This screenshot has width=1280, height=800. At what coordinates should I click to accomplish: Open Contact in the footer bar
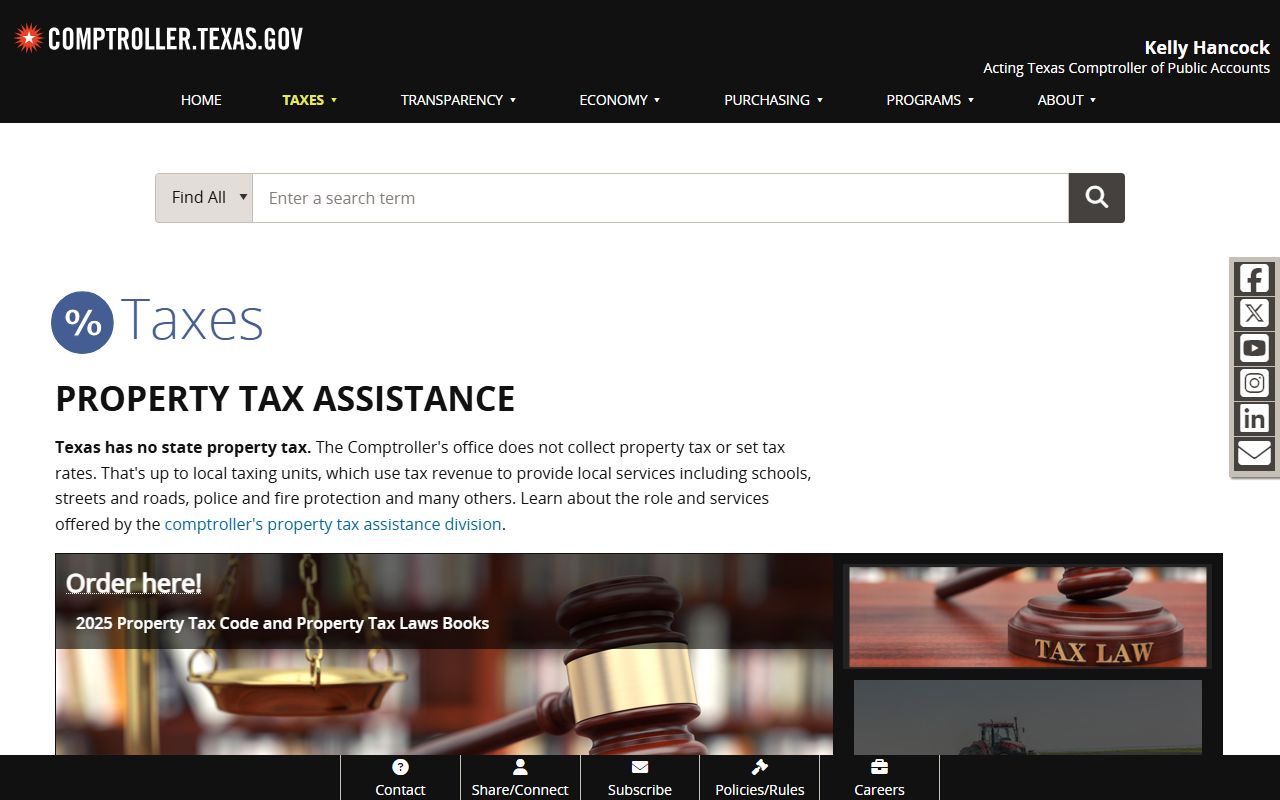[400, 778]
